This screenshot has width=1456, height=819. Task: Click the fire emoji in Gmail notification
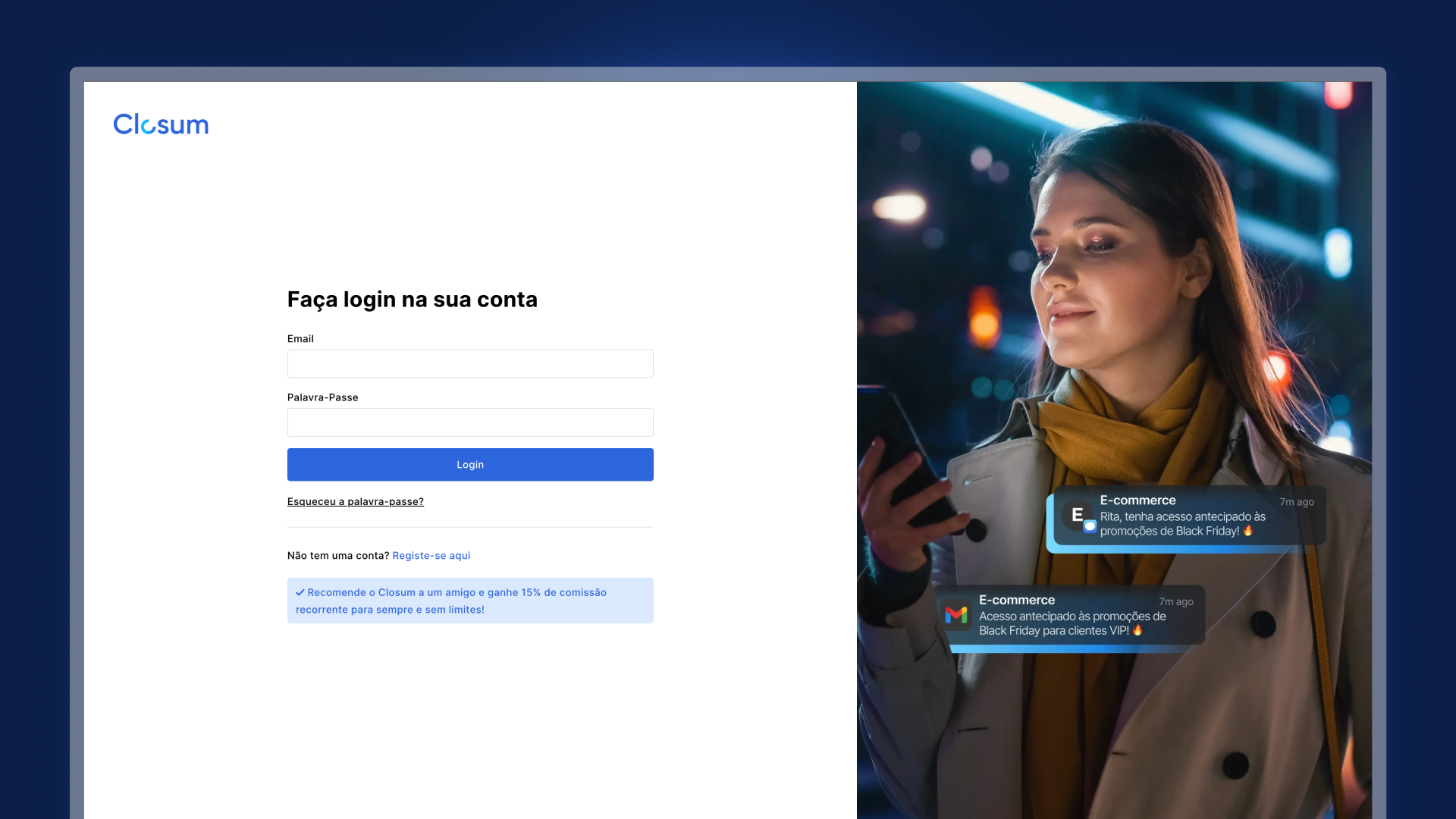pyautogui.click(x=1137, y=630)
